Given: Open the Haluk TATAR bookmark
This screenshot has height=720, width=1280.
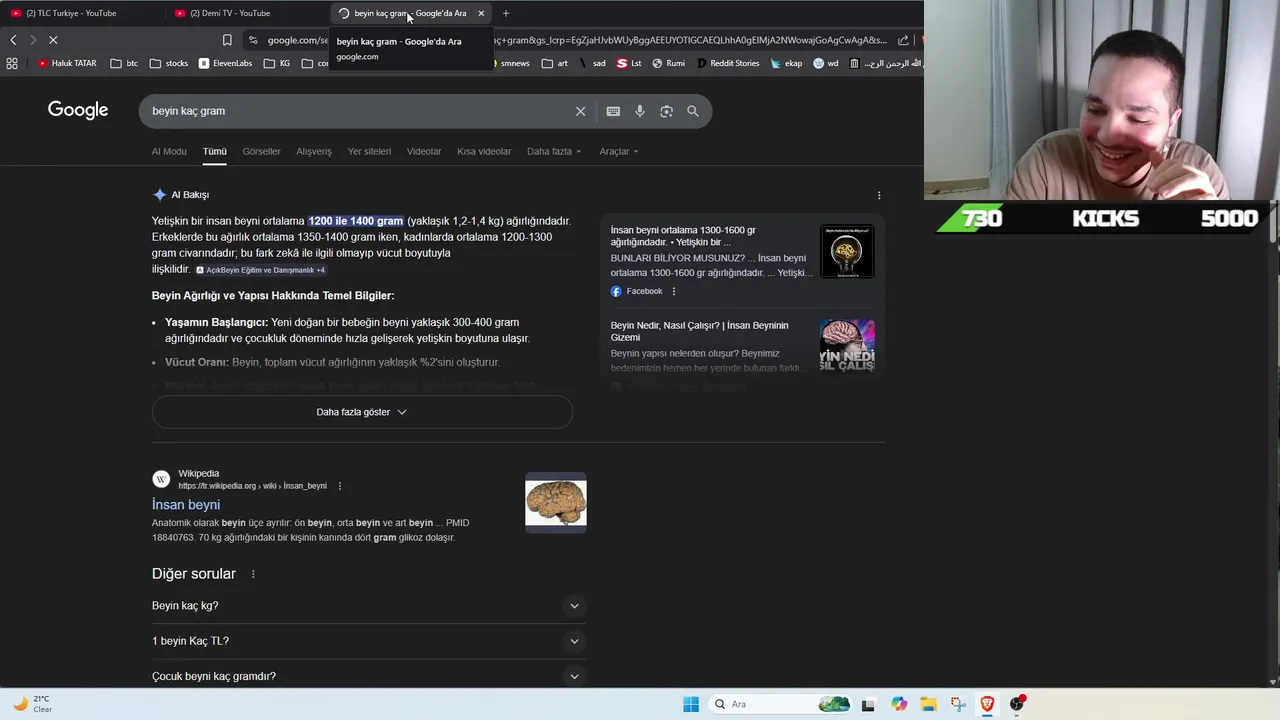Looking at the screenshot, I should click(67, 63).
